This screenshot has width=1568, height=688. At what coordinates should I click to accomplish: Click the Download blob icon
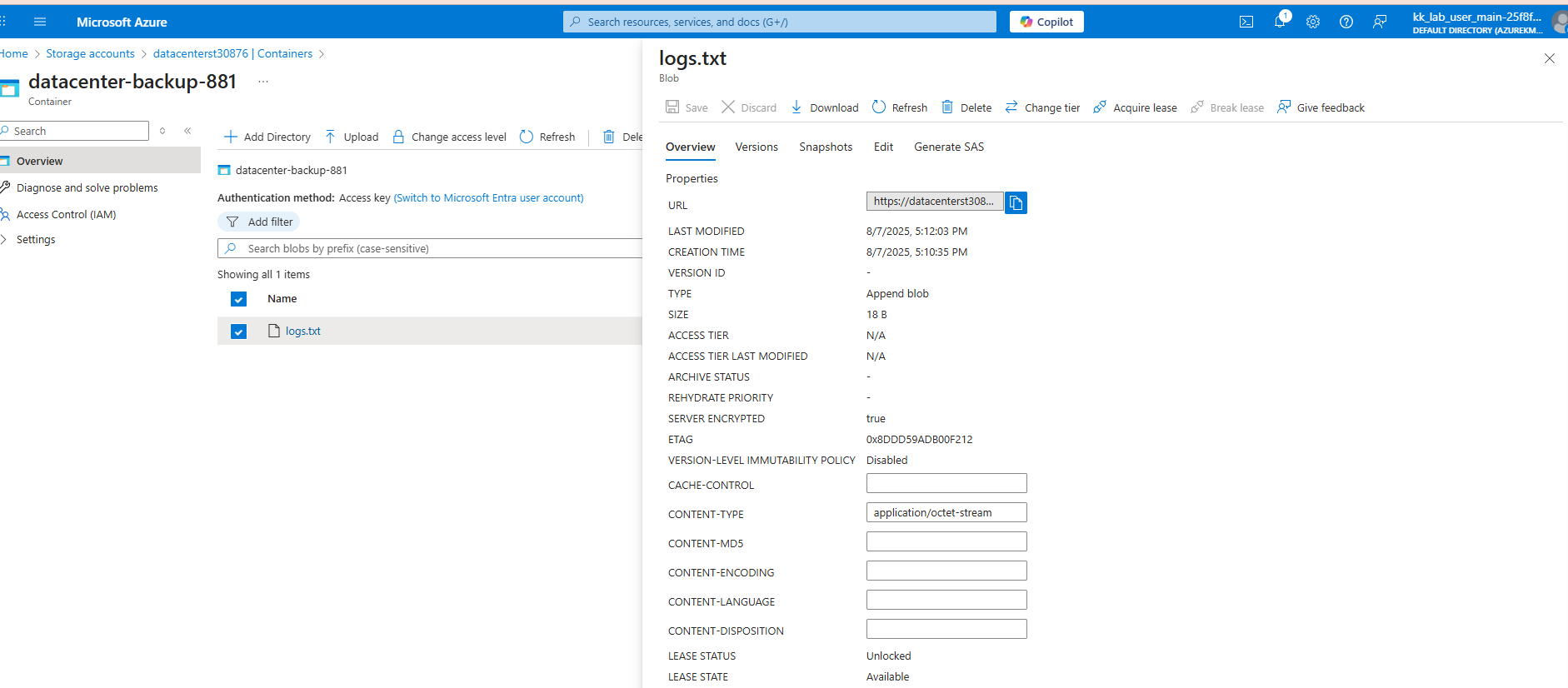[796, 107]
